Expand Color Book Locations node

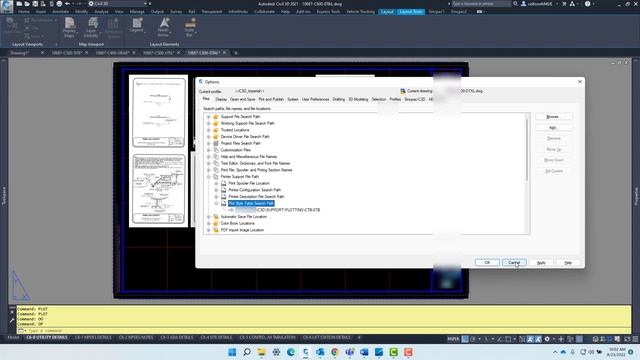click(x=209, y=223)
